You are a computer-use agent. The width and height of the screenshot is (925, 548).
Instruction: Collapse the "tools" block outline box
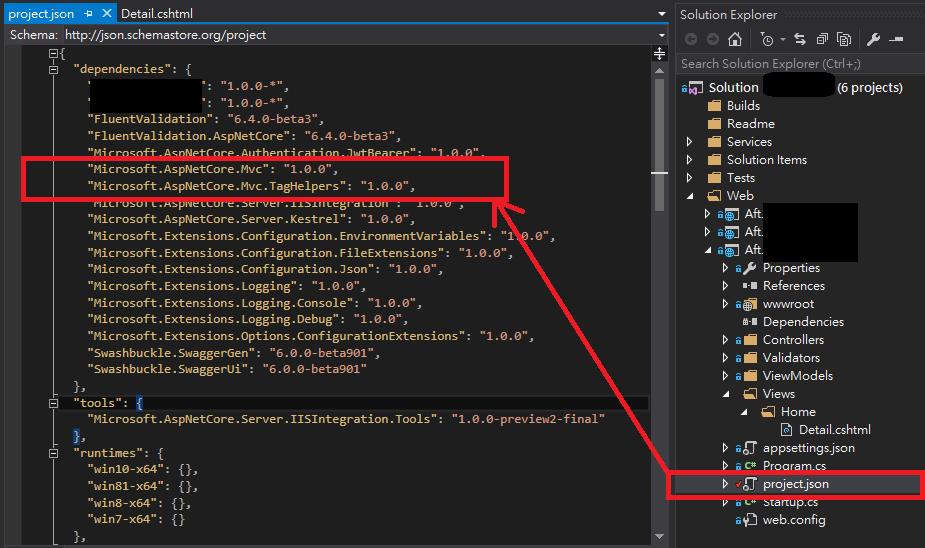pyautogui.click(x=53, y=403)
